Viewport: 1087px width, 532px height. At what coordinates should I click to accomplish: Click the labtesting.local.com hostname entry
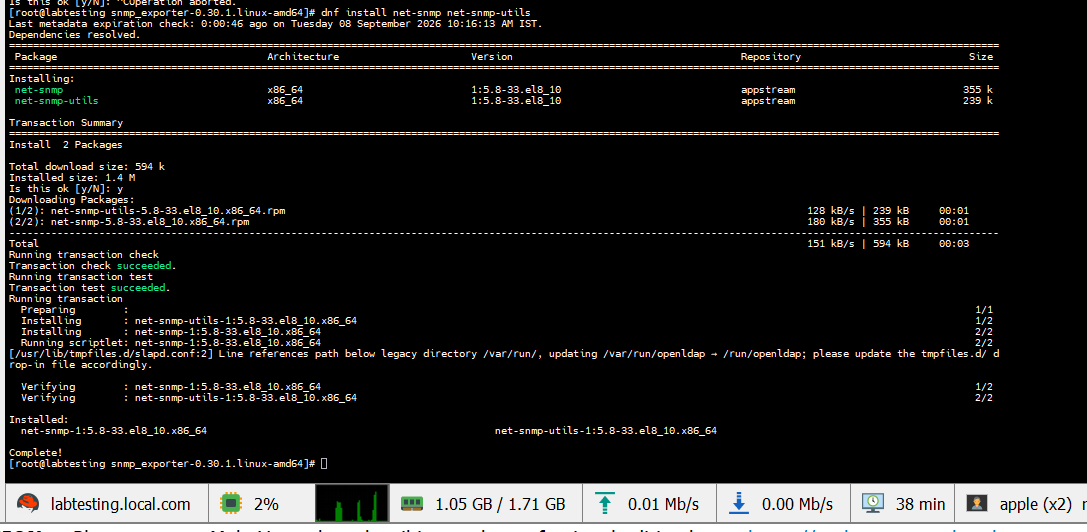point(121,504)
